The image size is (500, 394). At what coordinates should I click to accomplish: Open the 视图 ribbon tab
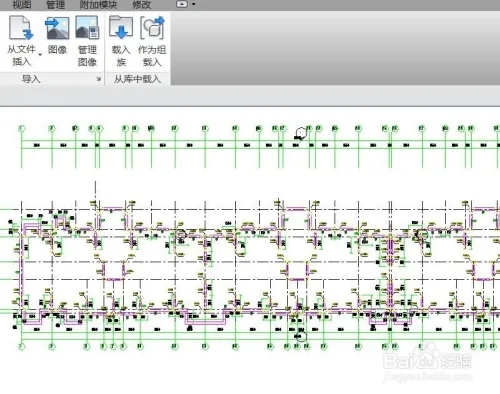pos(22,5)
